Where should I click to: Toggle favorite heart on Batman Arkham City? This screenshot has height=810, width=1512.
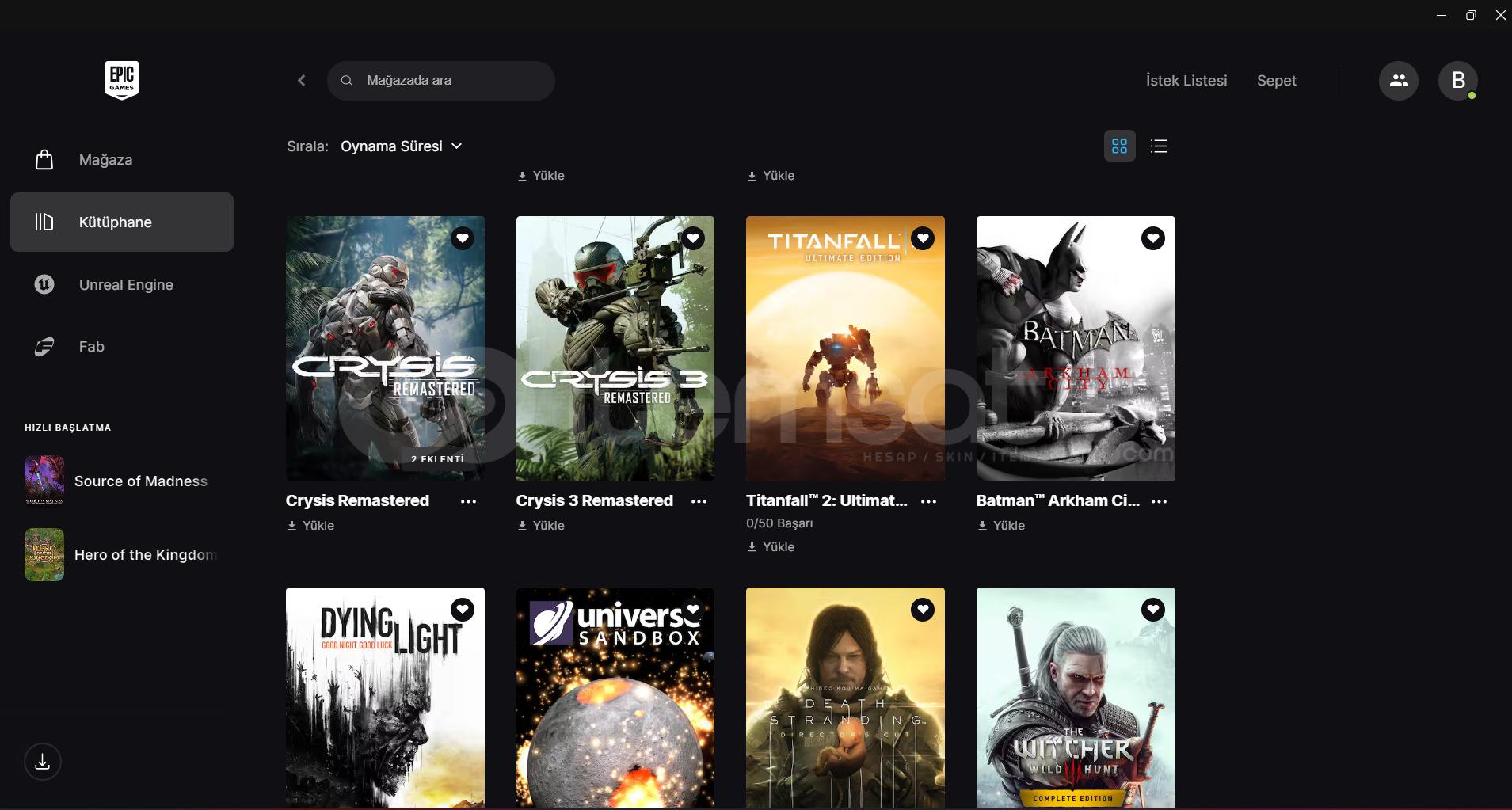pyautogui.click(x=1152, y=238)
